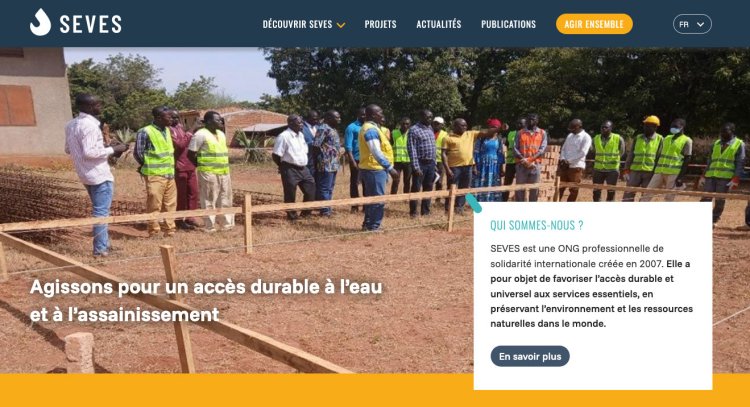Viewport: 750px width, 407px height.
Task: Click the hero headline about accès durable à l'eau
Action: (206, 300)
